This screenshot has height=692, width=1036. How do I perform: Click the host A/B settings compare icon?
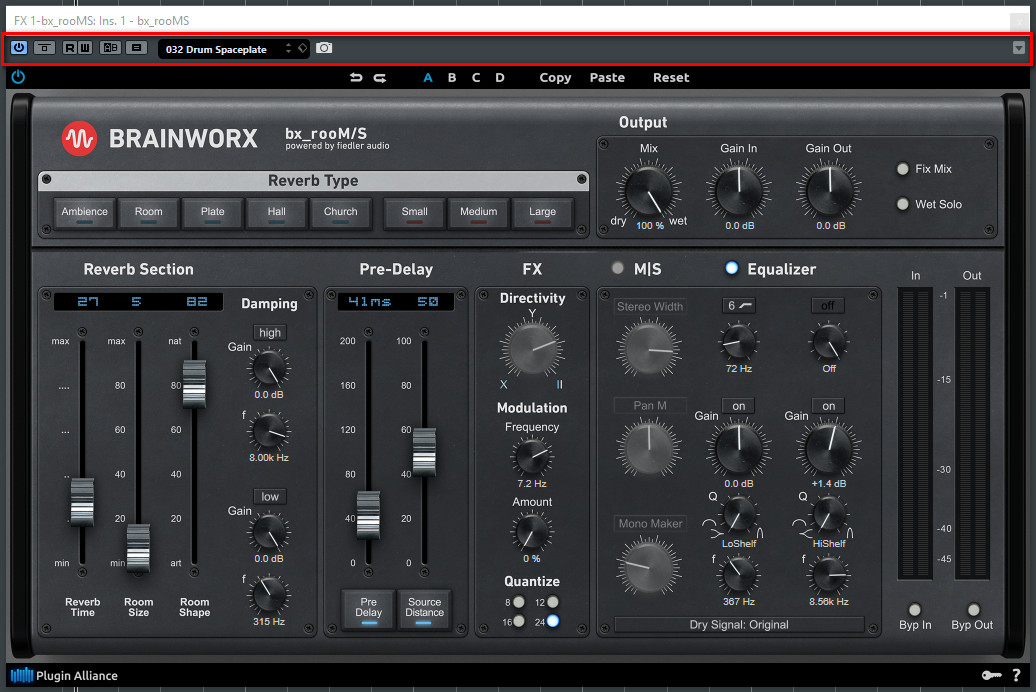click(x=110, y=48)
